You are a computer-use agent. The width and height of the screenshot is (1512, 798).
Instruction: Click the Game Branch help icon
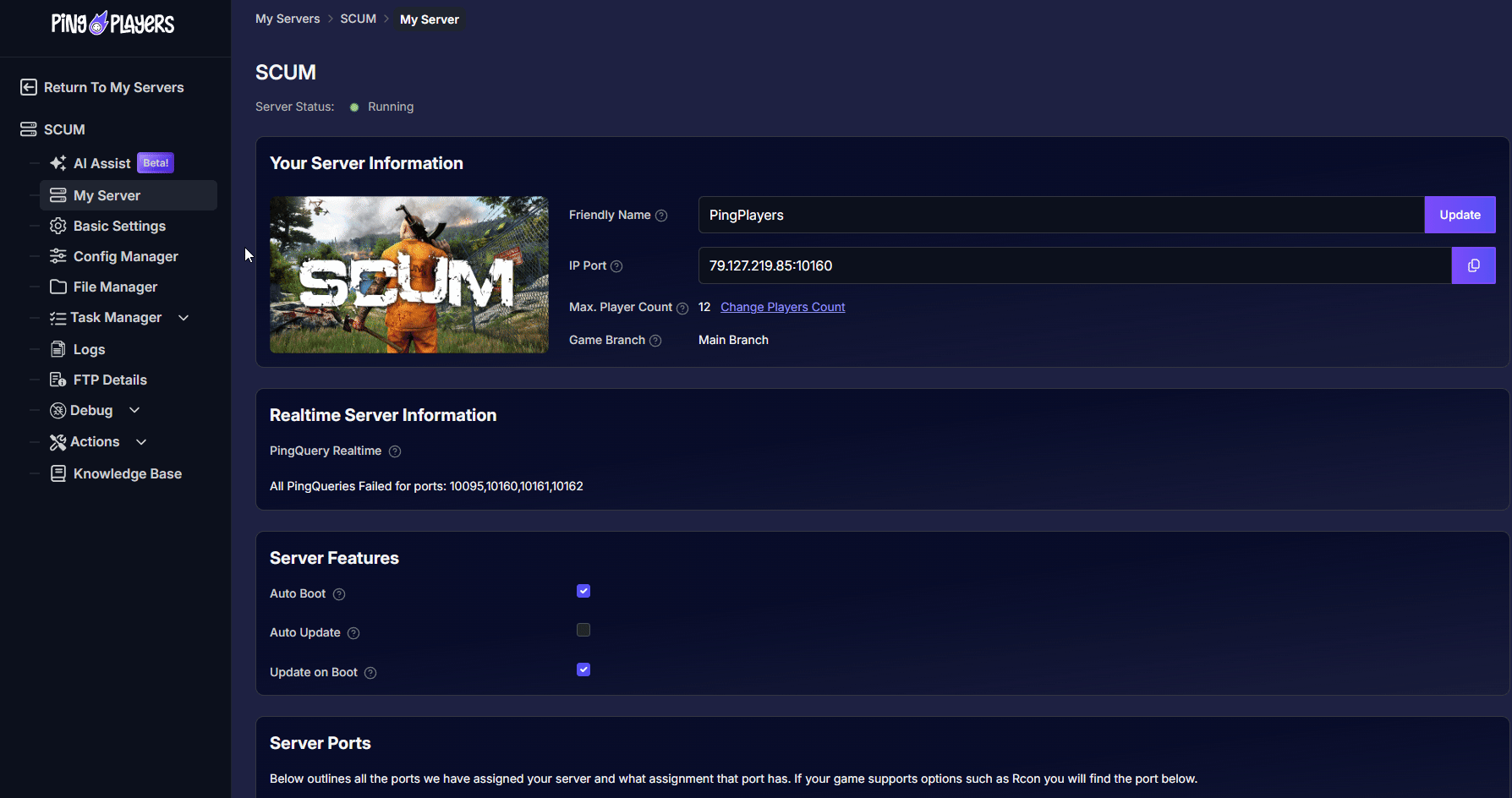coord(655,341)
